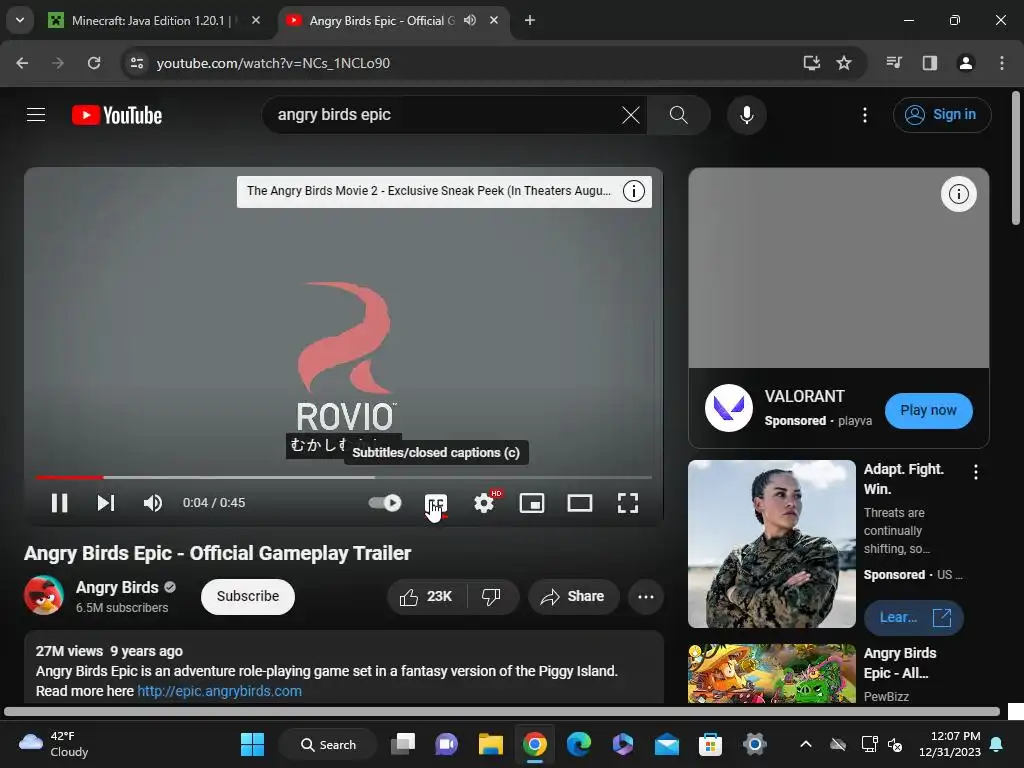Image resolution: width=1024 pixels, height=768 pixels.
Task: Like the video with 23K likes
Action: [426, 596]
